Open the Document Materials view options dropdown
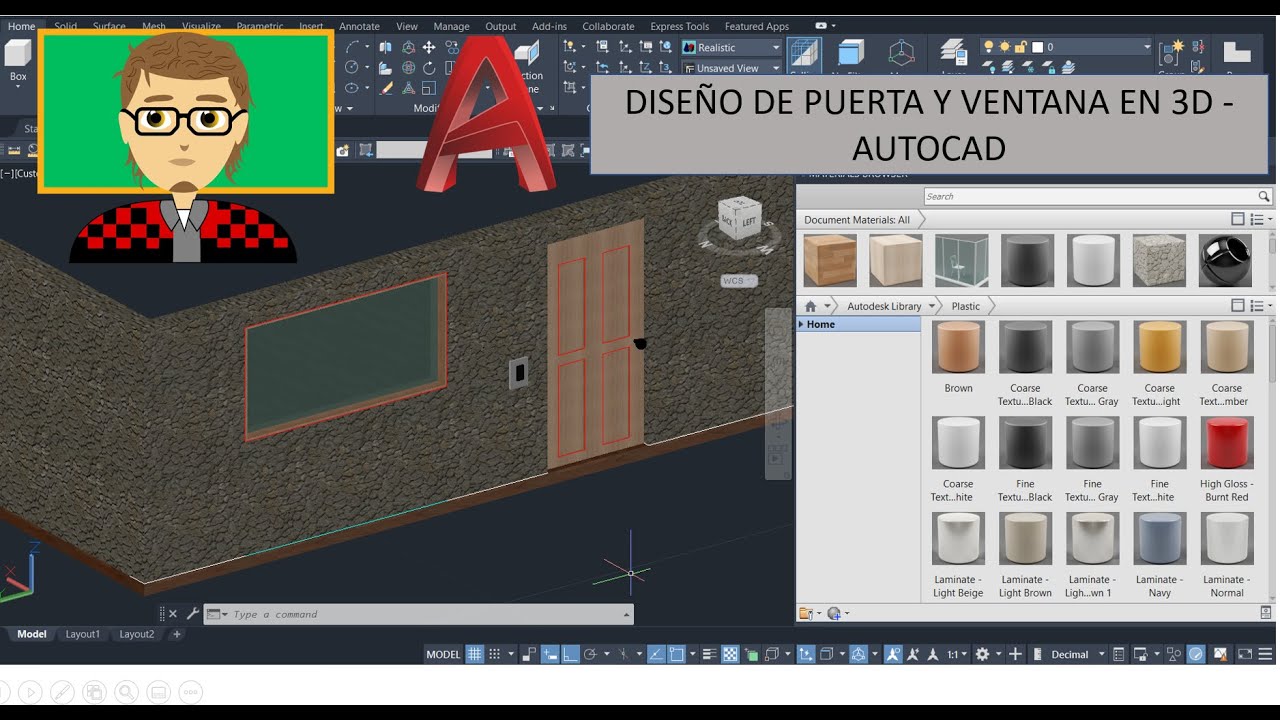 (1260, 219)
